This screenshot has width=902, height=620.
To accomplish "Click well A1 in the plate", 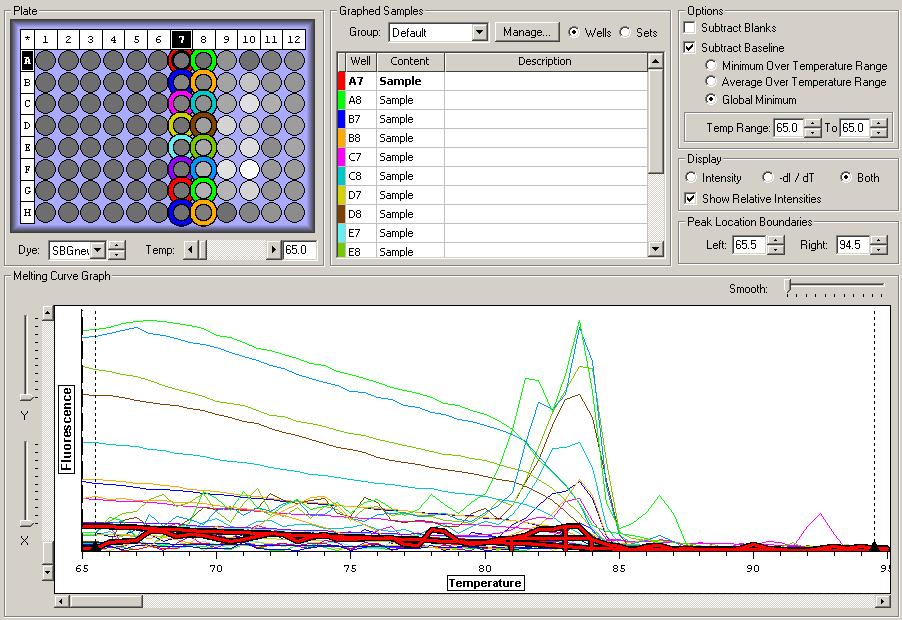I will [x=45, y=60].
